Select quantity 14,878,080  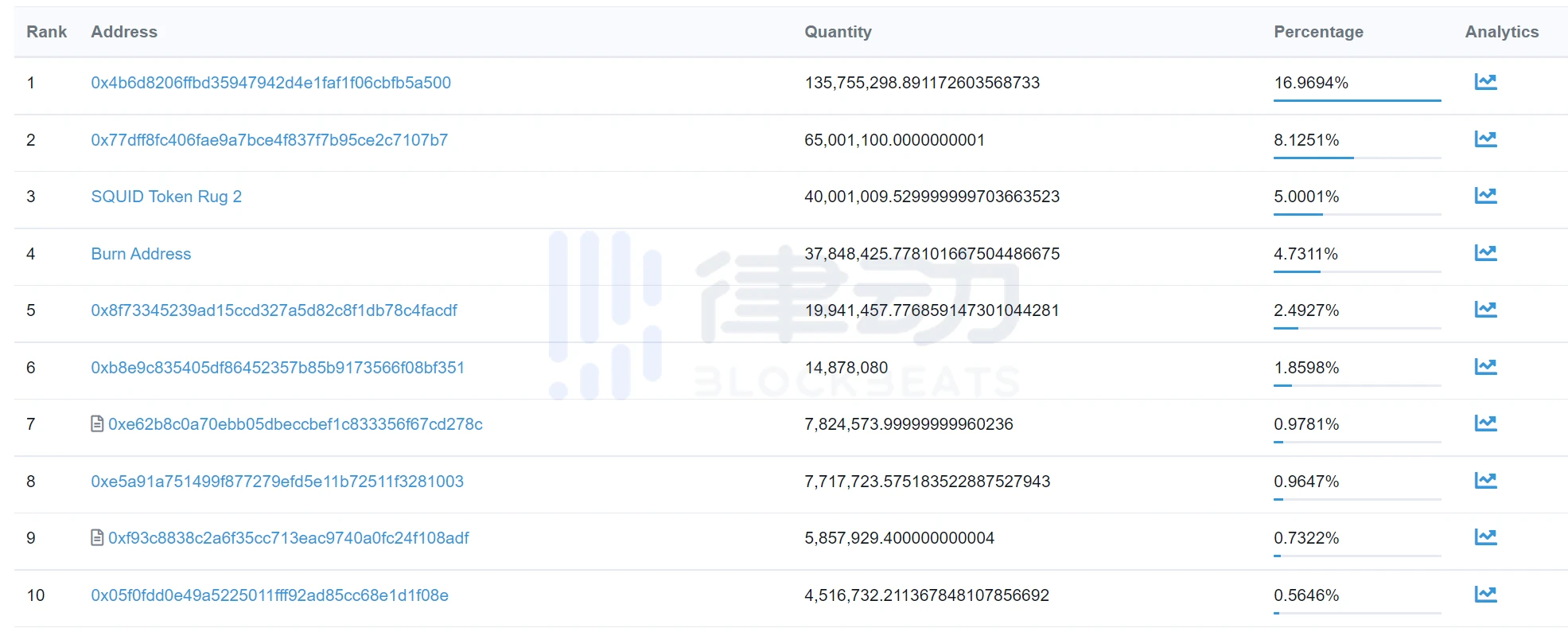[846, 368]
